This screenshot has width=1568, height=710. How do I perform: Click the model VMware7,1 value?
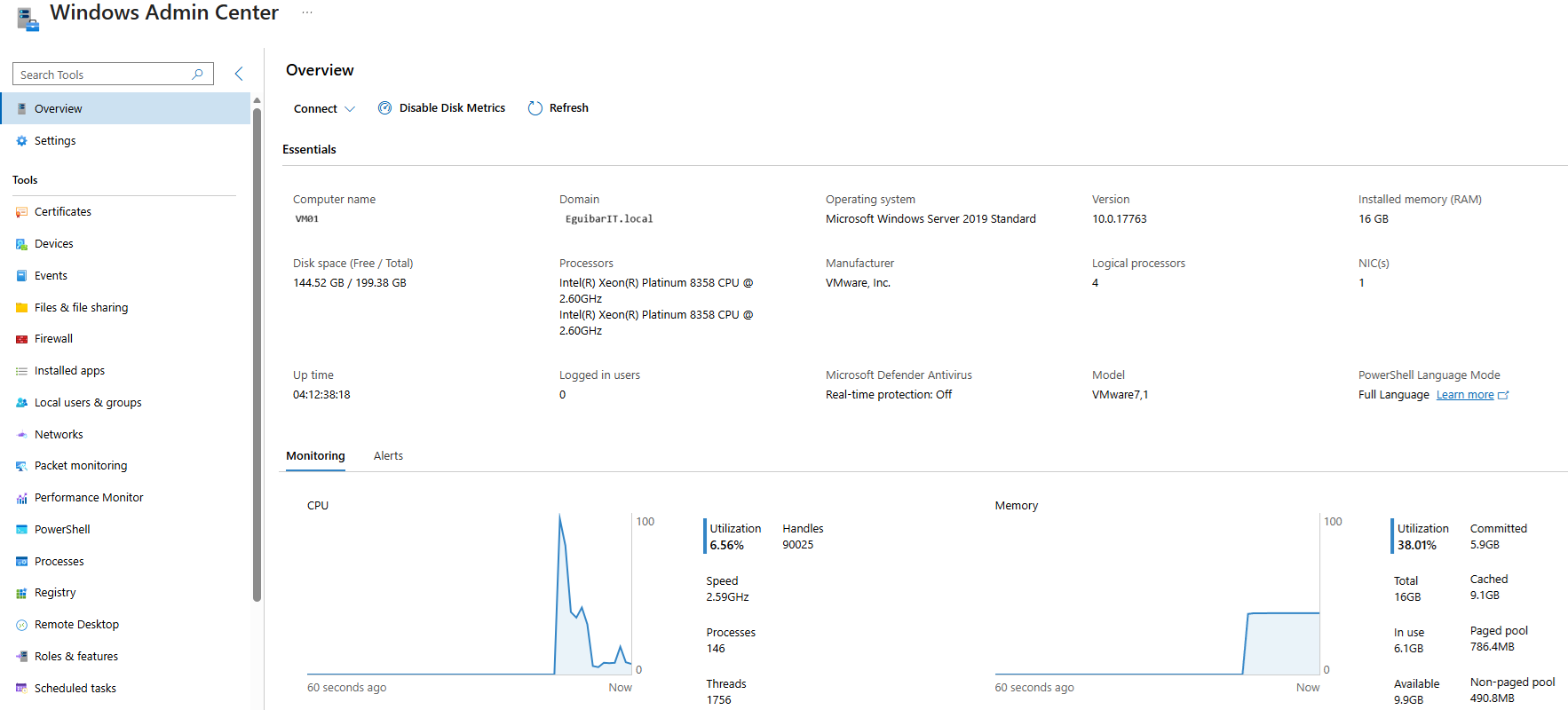[x=1120, y=395]
